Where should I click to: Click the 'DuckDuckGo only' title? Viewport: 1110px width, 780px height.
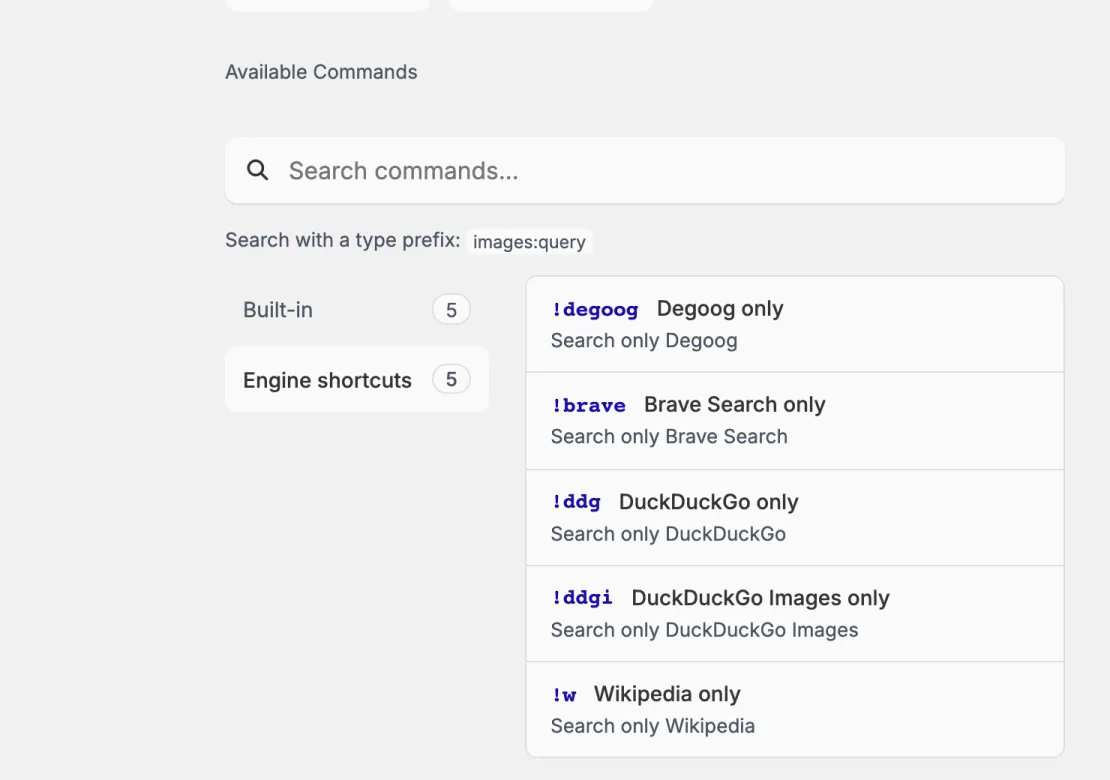[x=709, y=502]
